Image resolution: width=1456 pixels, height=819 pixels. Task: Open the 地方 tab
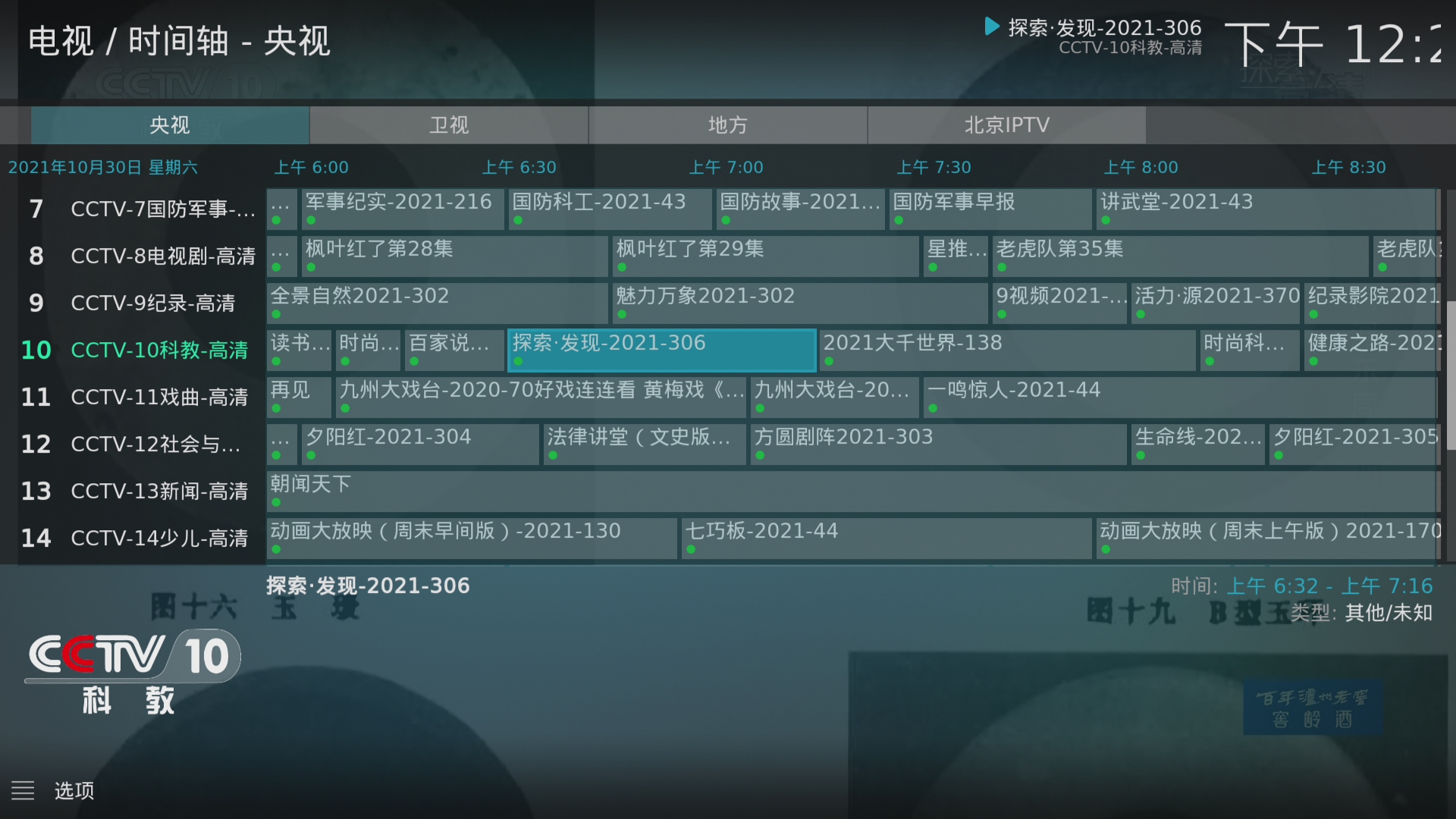[726, 125]
